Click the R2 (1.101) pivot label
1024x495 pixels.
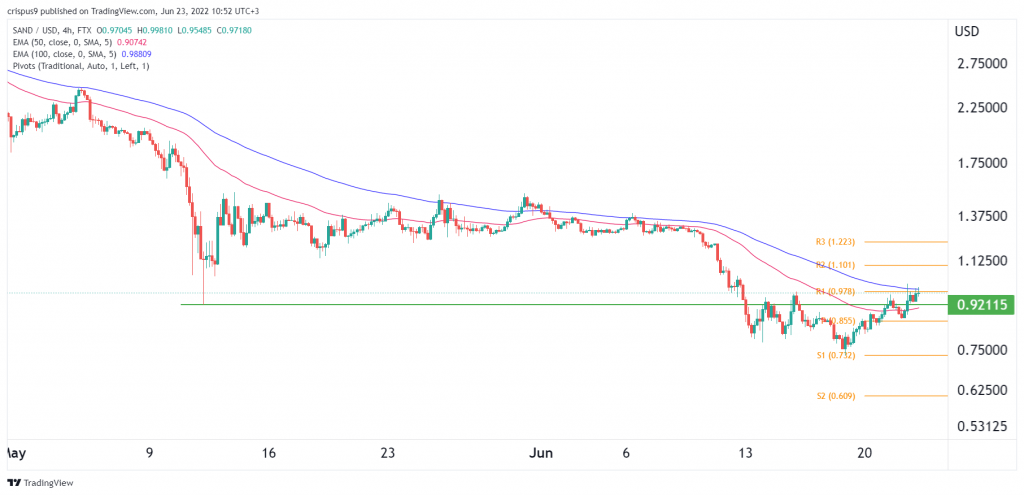(x=835, y=265)
